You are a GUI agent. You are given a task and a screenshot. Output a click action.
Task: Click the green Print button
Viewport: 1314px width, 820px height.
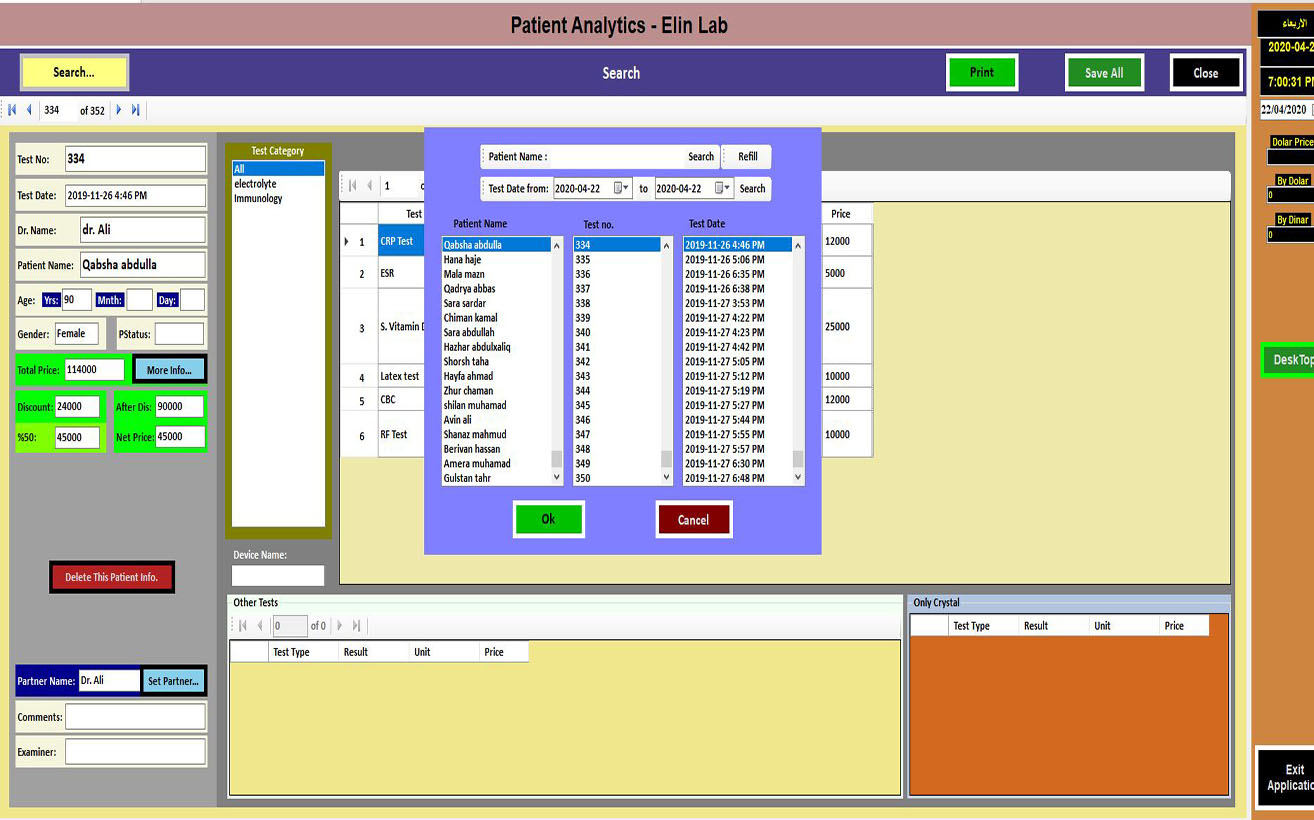click(x=982, y=72)
